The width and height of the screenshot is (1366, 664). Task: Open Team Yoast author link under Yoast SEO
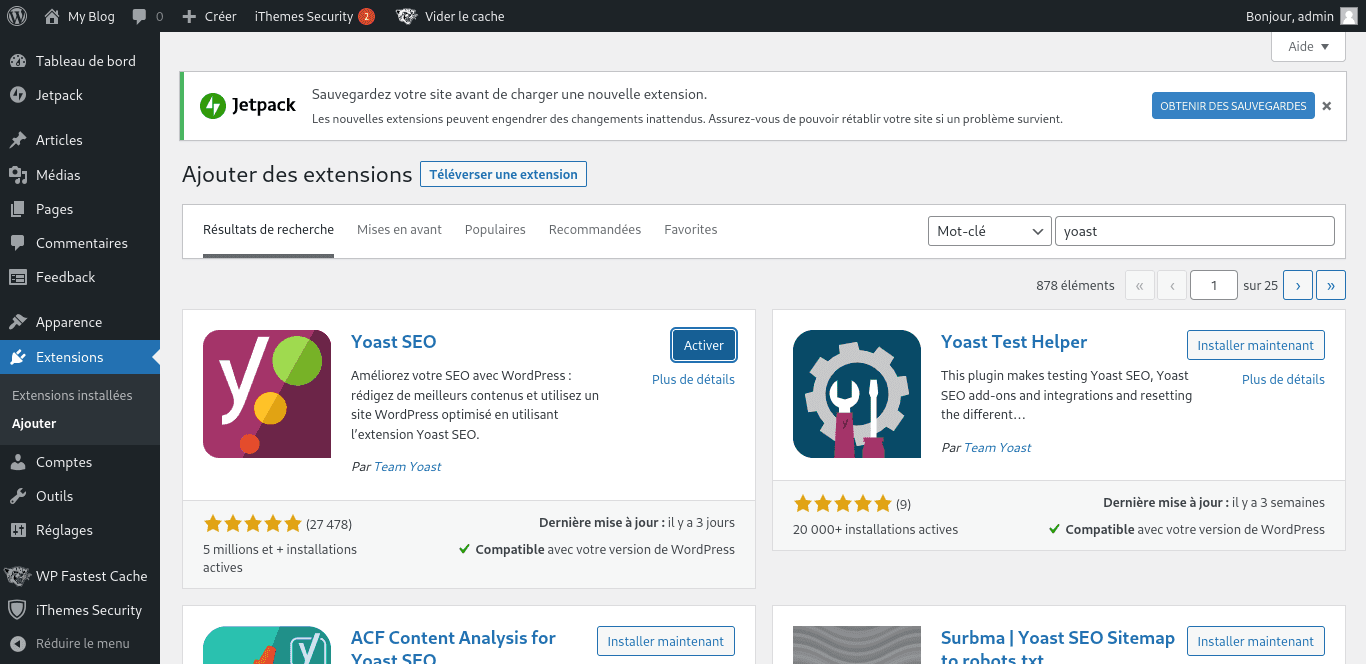407,466
